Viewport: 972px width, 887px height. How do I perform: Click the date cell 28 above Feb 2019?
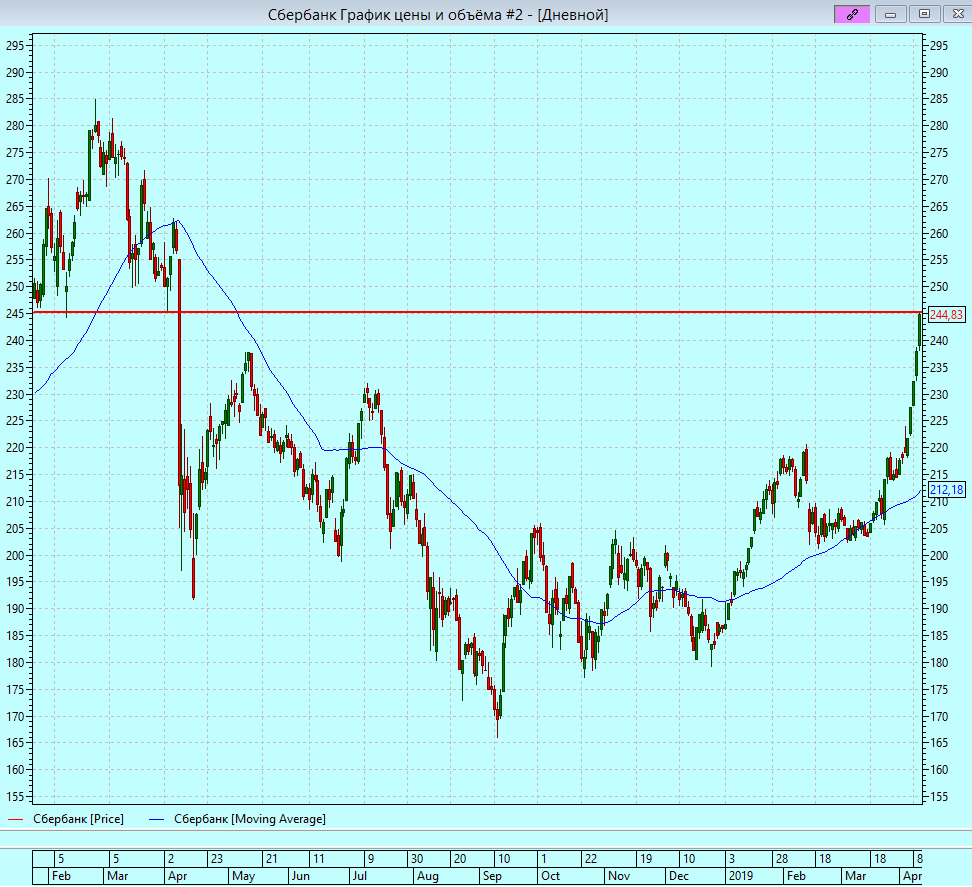pyautogui.click(x=794, y=858)
